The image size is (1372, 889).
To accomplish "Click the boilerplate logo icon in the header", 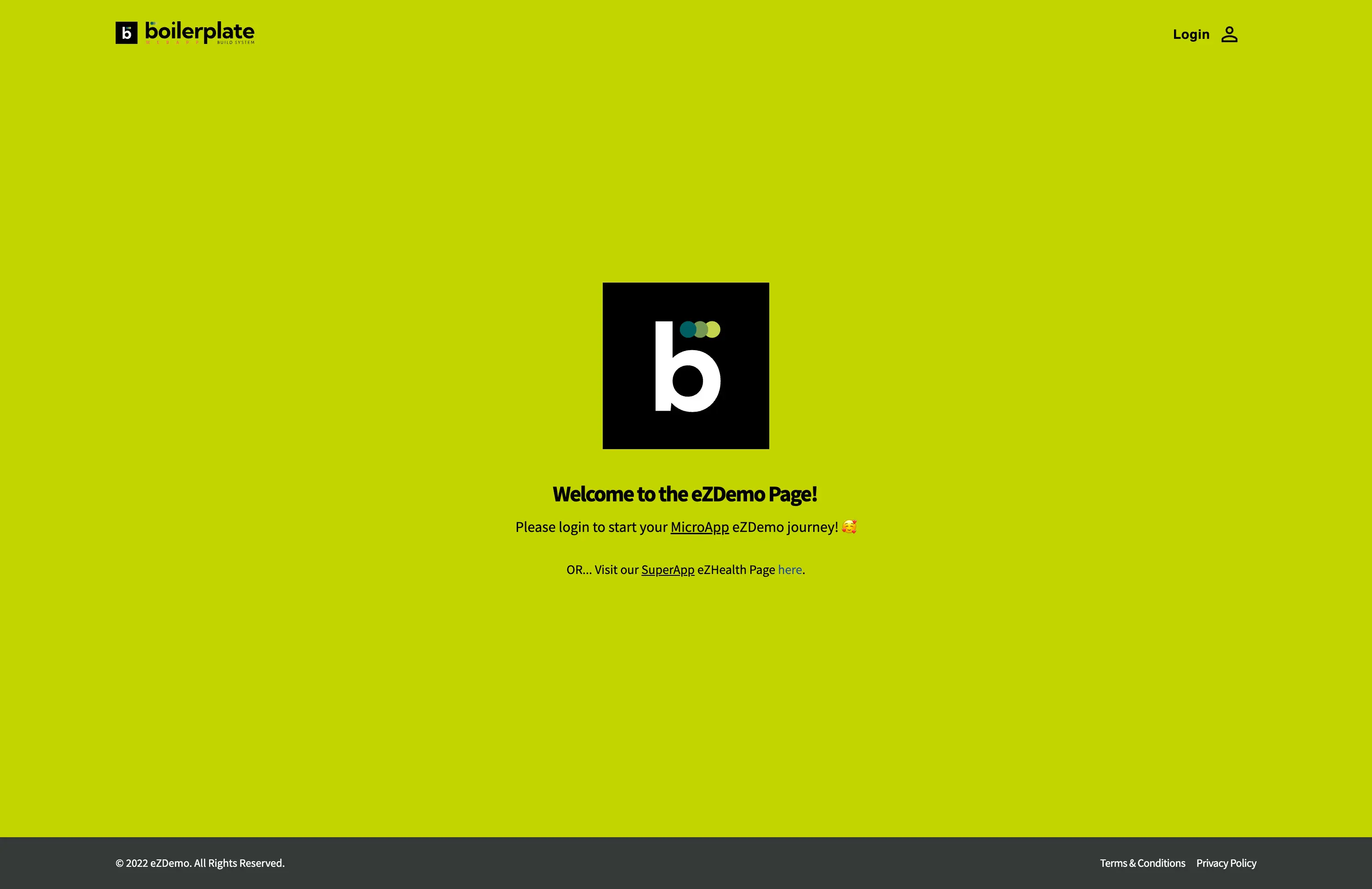I will pos(127,33).
